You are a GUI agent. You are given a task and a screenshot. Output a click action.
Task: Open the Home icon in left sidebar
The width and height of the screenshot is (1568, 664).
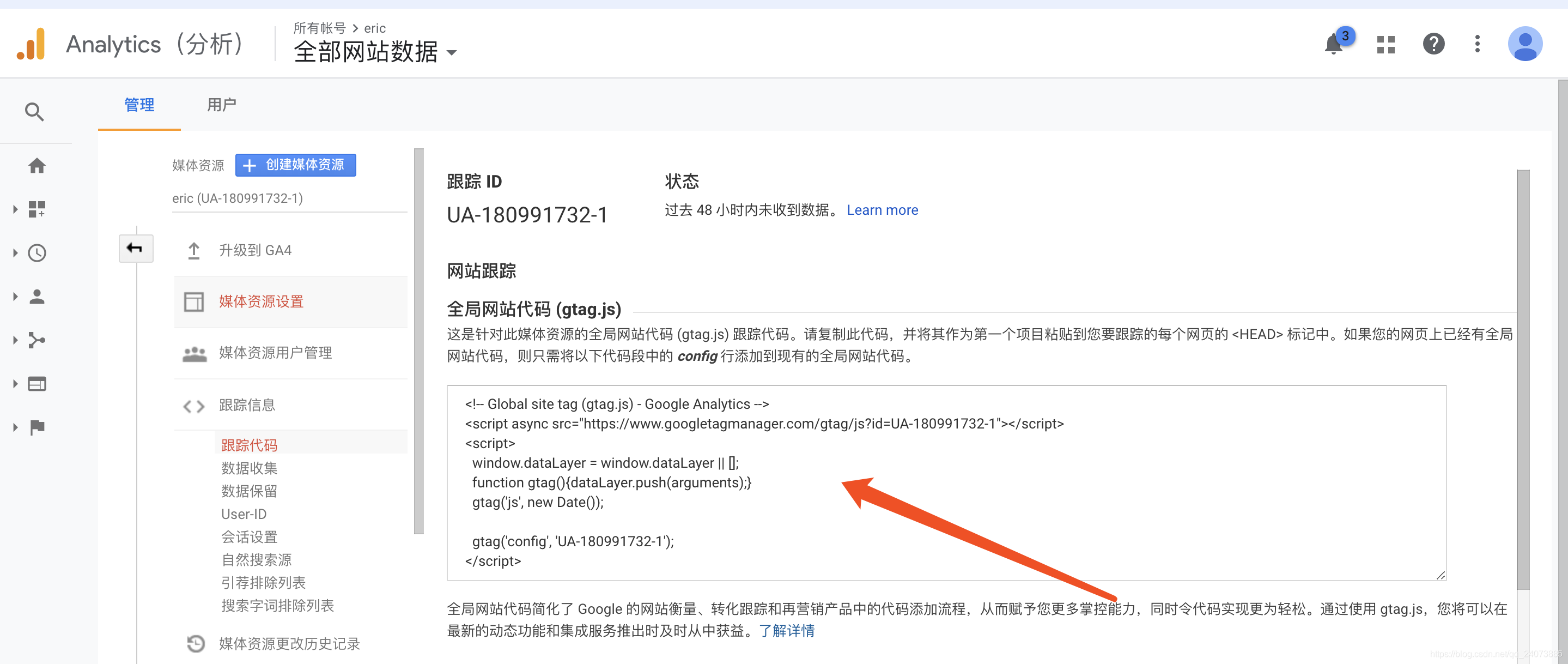(x=37, y=166)
